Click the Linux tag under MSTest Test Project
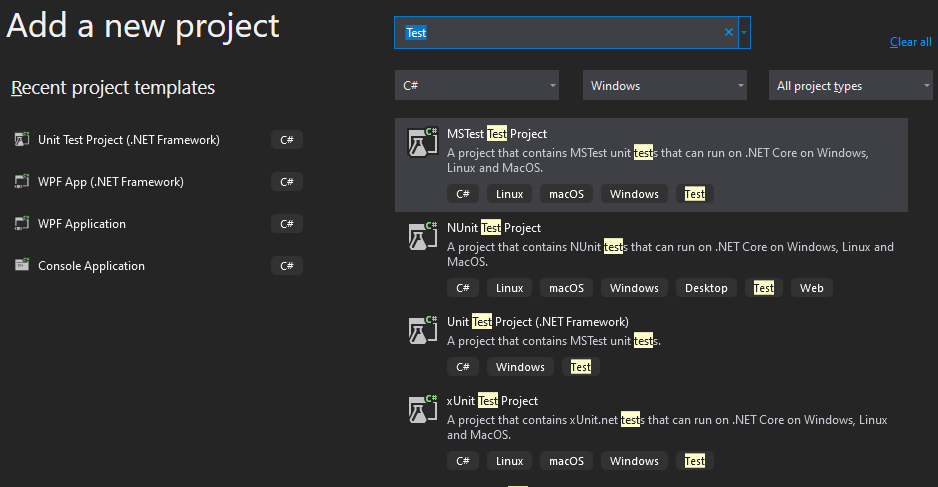 [x=510, y=194]
